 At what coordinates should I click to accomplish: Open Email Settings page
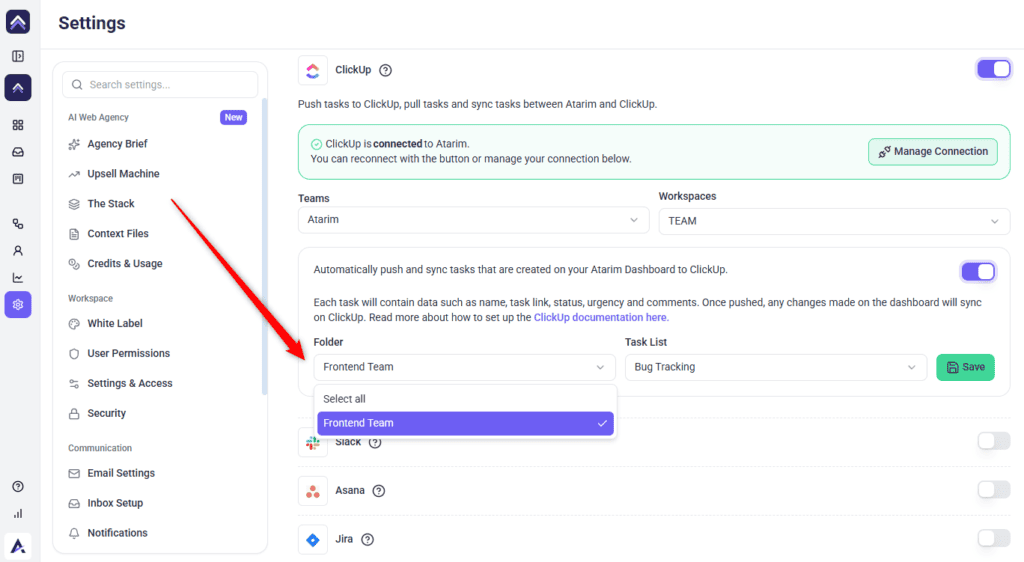[x=121, y=473]
